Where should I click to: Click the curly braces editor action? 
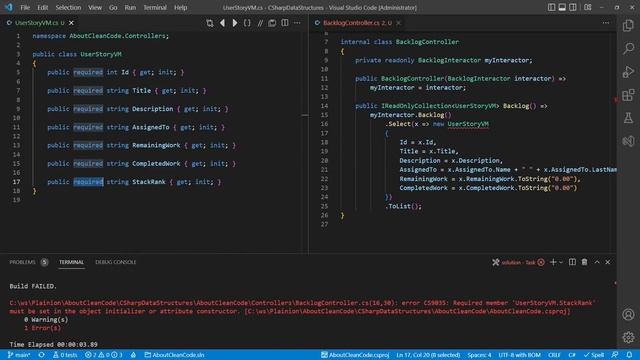point(247,23)
